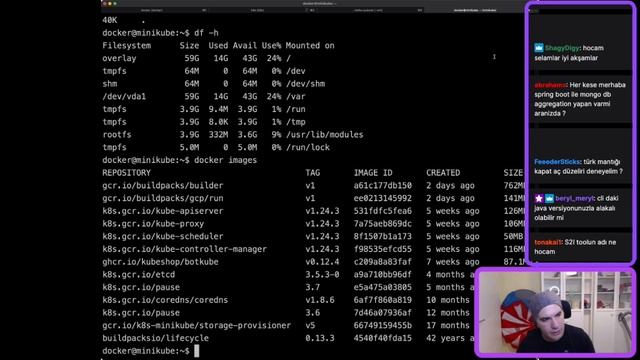640x360 pixels.
Task: Click tag 'v5' of storage-provisioner
Action: pos(310,325)
